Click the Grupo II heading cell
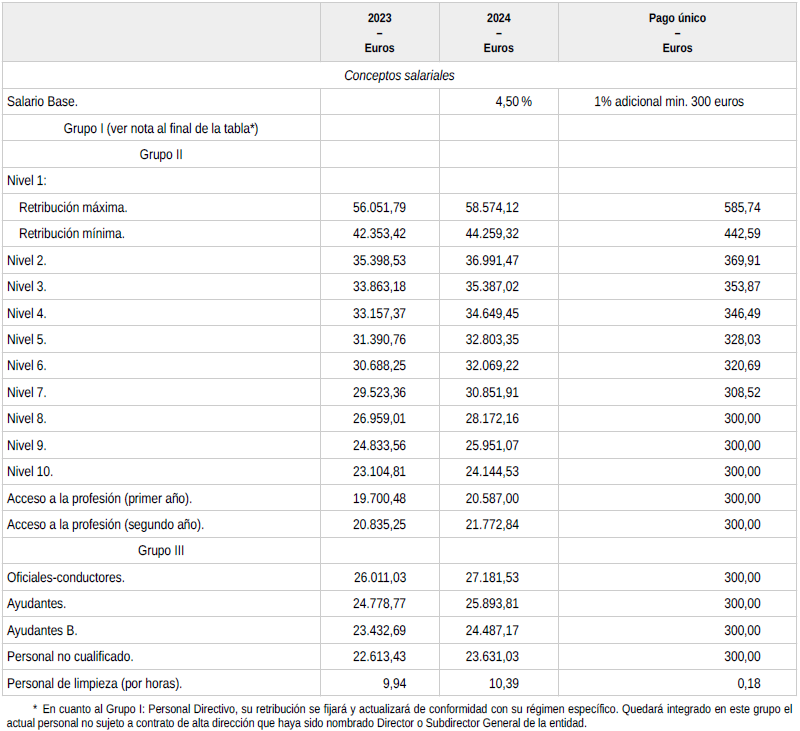The height and width of the screenshot is (731, 800). pos(160,155)
